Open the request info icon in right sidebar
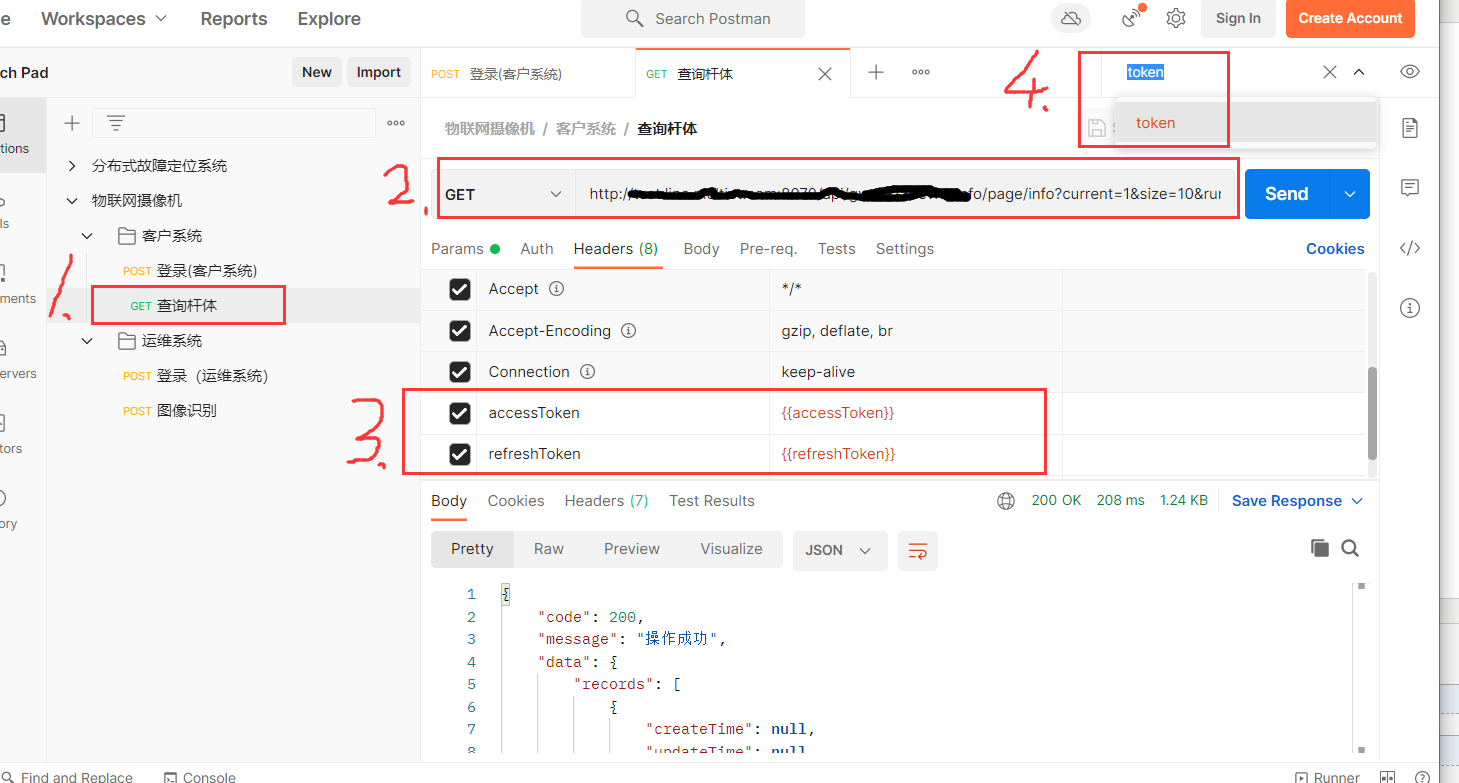 click(x=1410, y=308)
